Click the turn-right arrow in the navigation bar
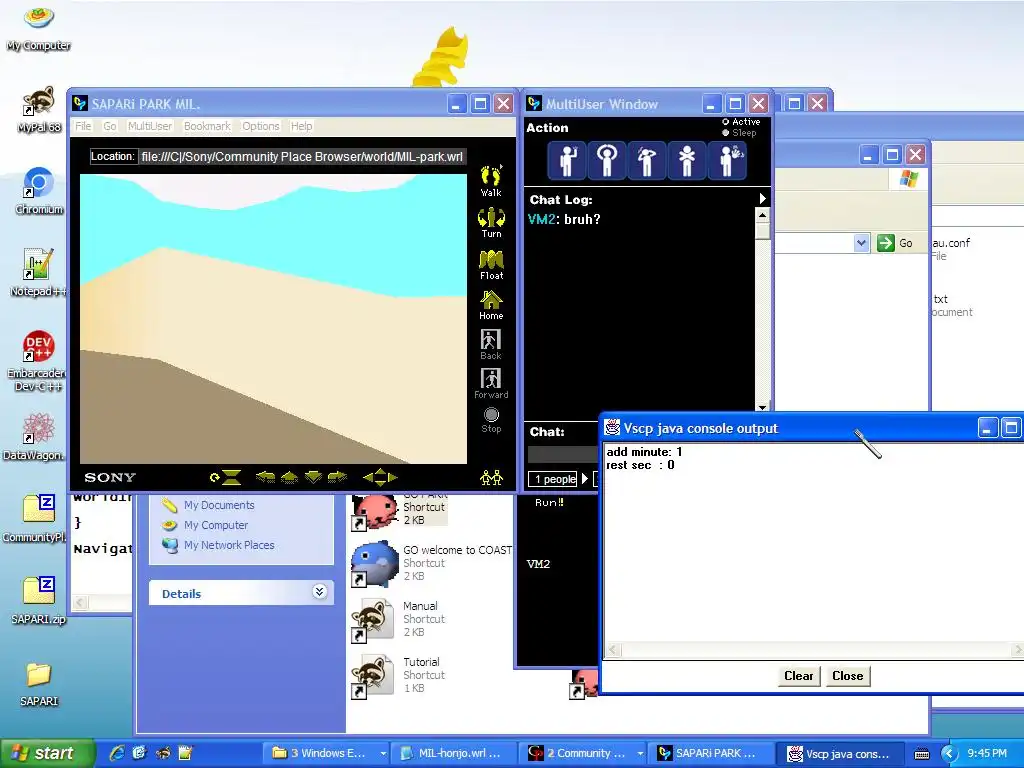The width and height of the screenshot is (1024, 768). point(337,478)
